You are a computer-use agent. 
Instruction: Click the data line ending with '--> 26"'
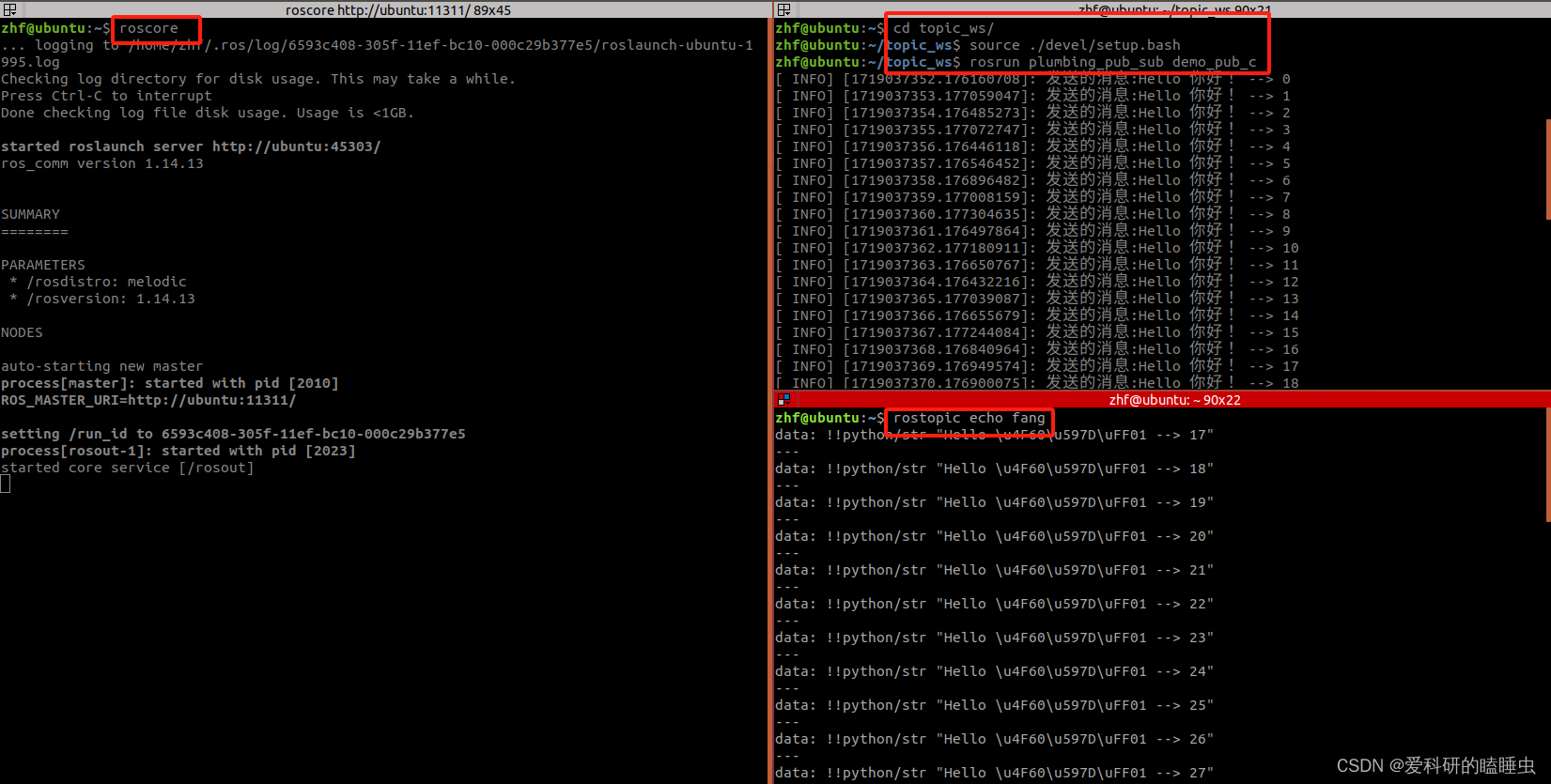994,739
